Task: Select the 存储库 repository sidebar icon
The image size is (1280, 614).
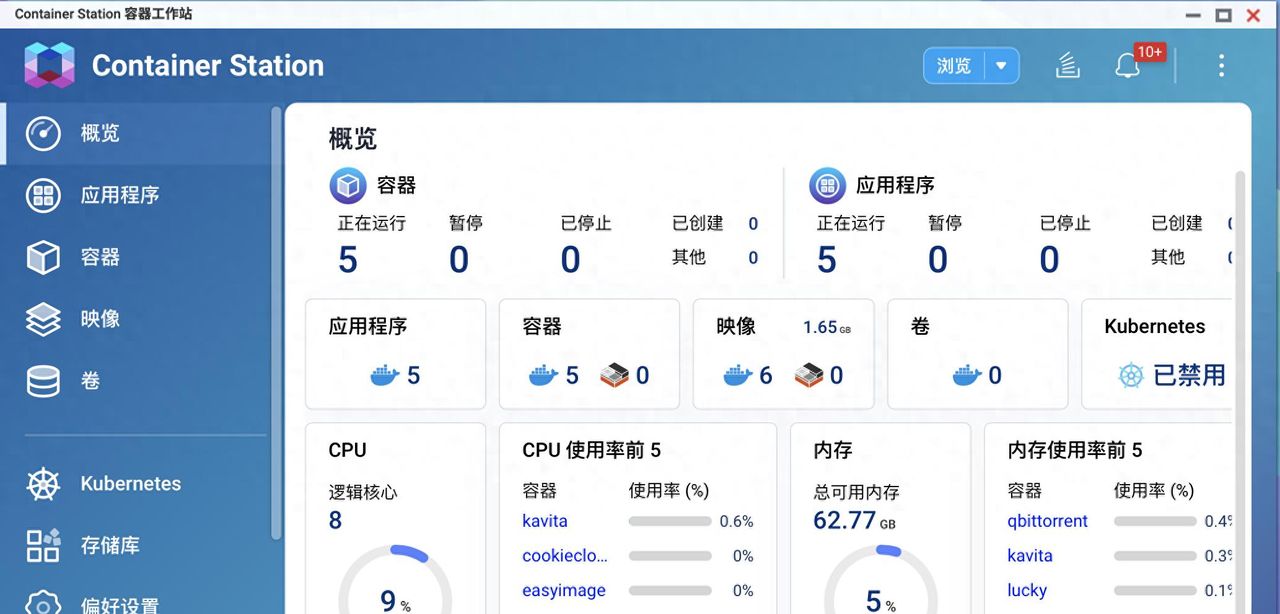Action: pos(43,545)
